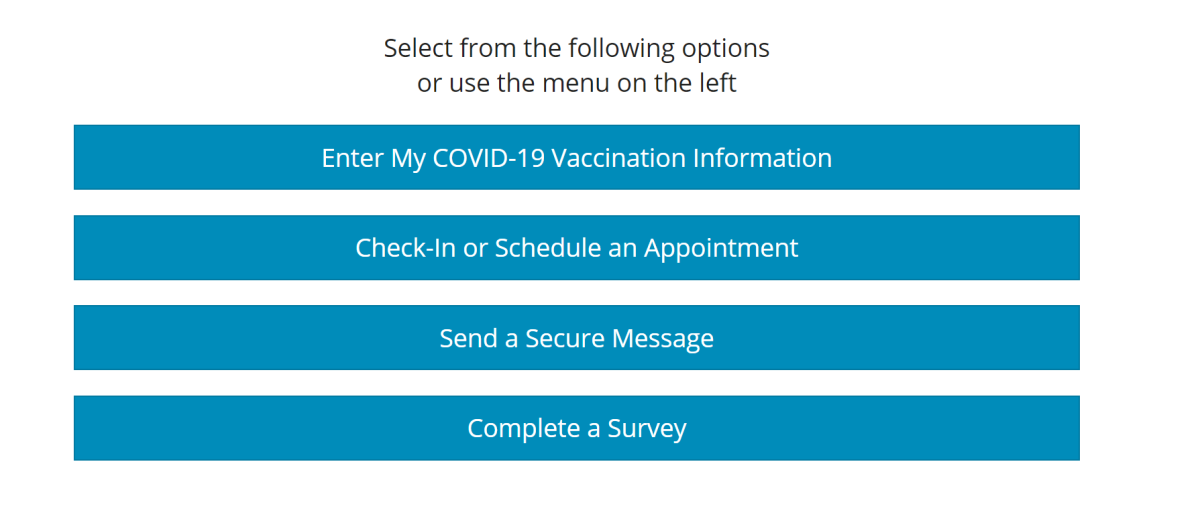Open Check-In or Schedule an Appointment
Viewport: 1200px width, 531px height.
point(576,248)
